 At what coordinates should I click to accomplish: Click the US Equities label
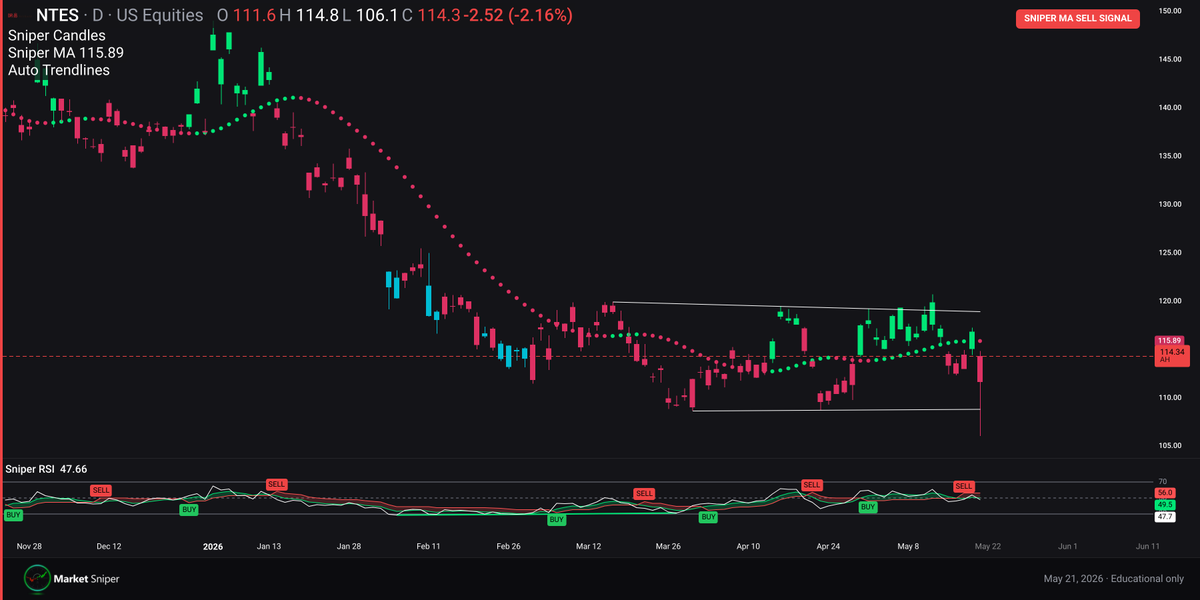coord(158,16)
